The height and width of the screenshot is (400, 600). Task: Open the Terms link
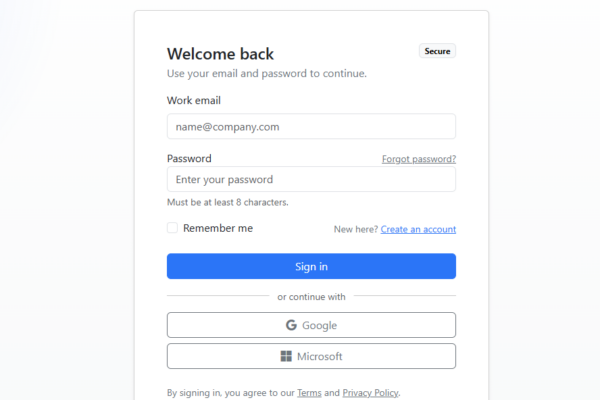tap(309, 393)
